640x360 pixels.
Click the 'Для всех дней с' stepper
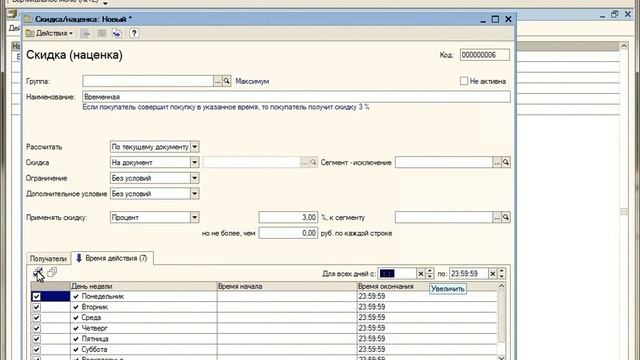[x=429, y=273]
